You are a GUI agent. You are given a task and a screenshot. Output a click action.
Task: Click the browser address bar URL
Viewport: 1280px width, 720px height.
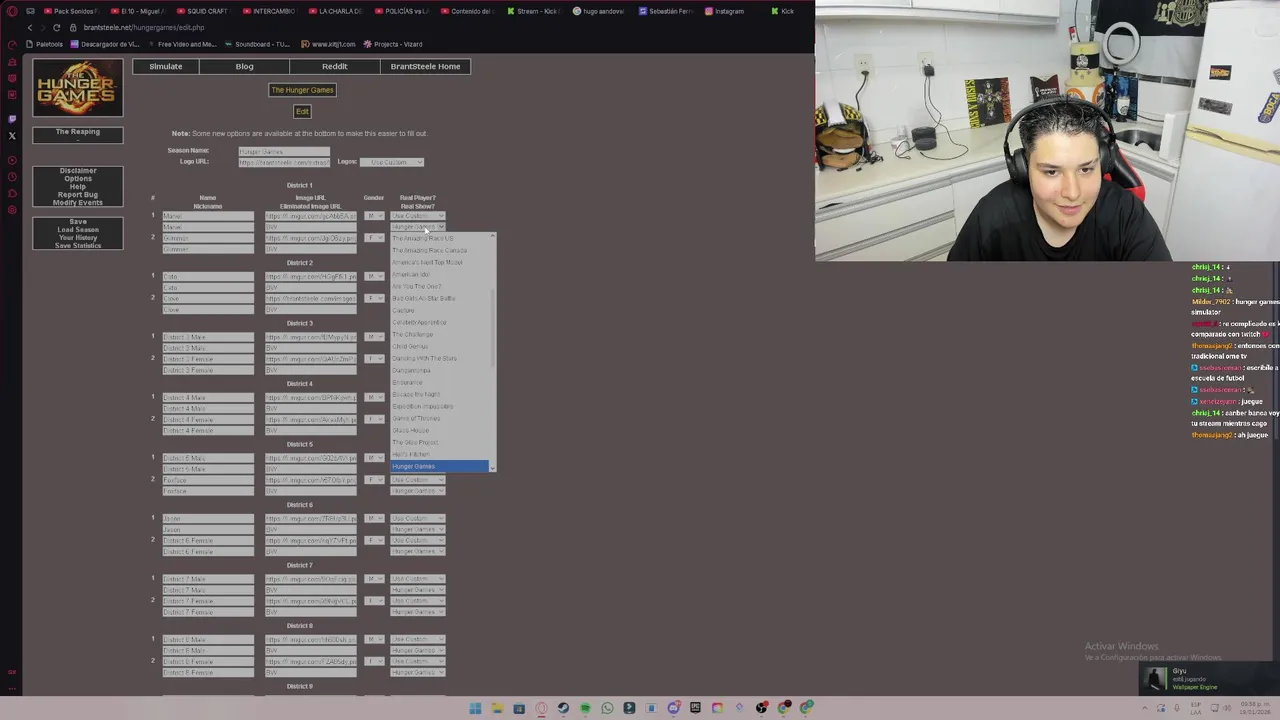(x=144, y=27)
